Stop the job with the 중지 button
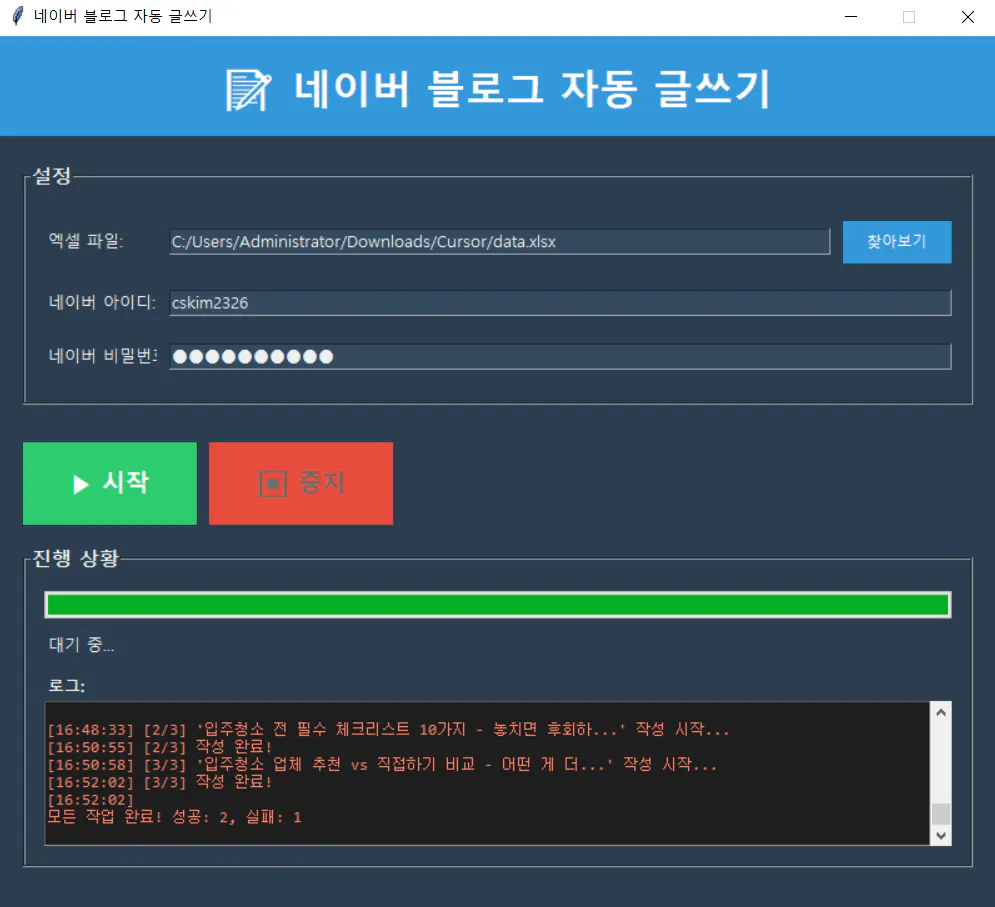995x907 pixels. click(x=301, y=484)
